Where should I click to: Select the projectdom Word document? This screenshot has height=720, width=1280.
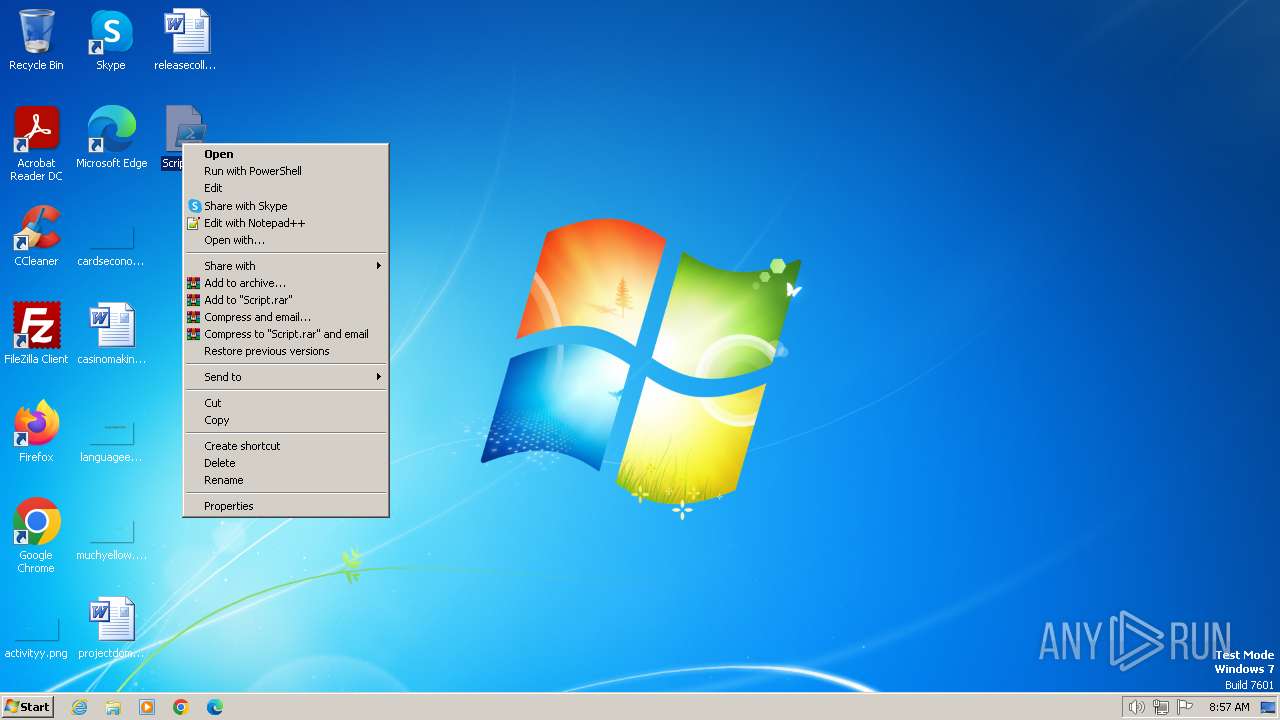tap(111, 628)
